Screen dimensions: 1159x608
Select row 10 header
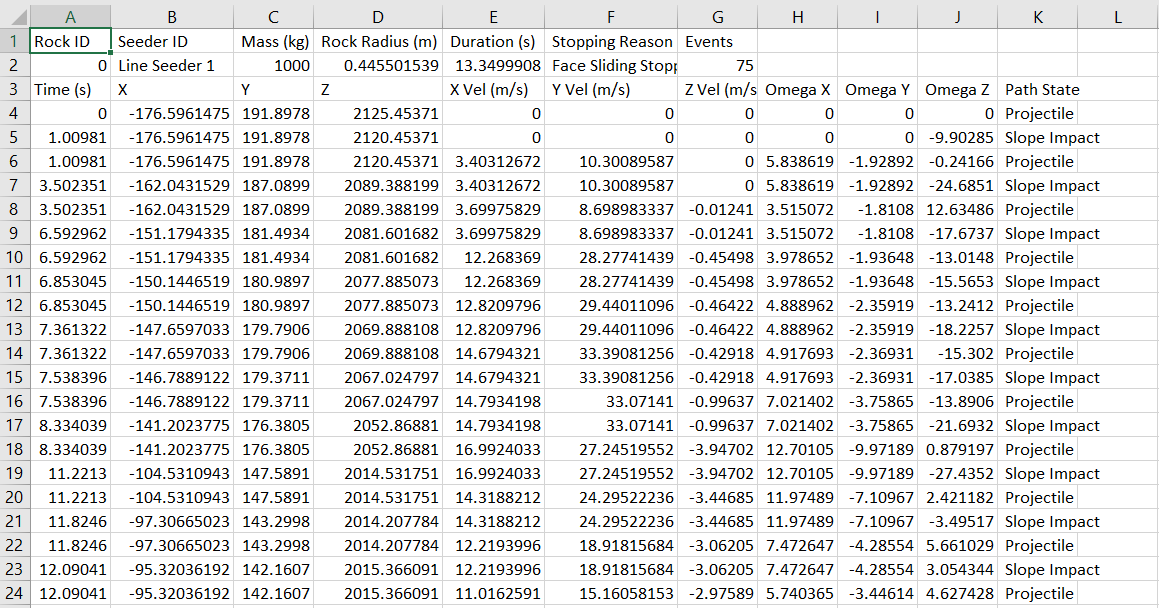[x=15, y=257]
